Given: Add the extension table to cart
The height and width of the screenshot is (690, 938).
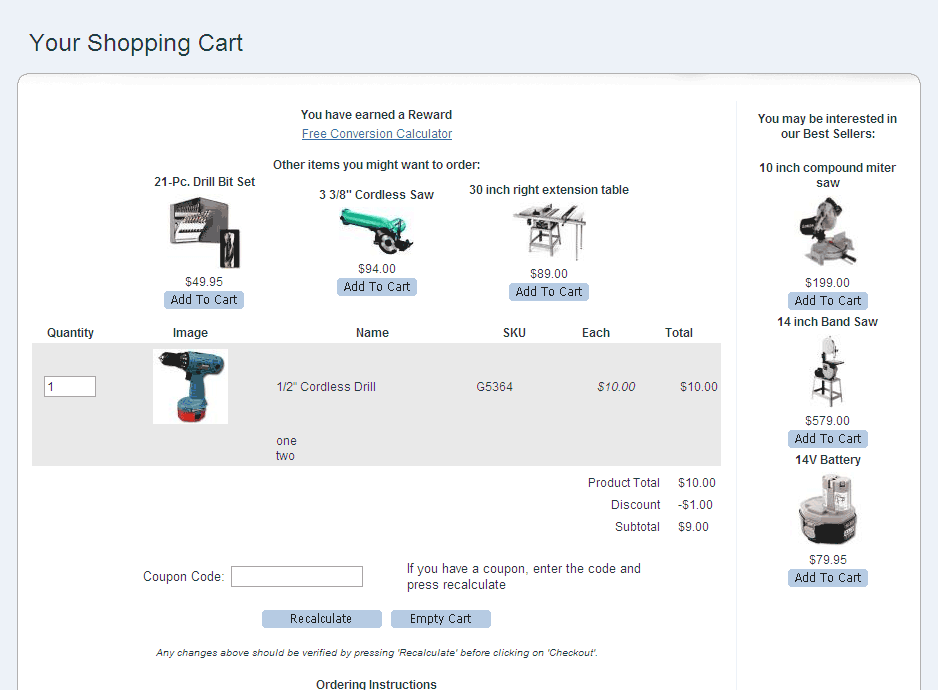Looking at the screenshot, I should pyautogui.click(x=549, y=292).
